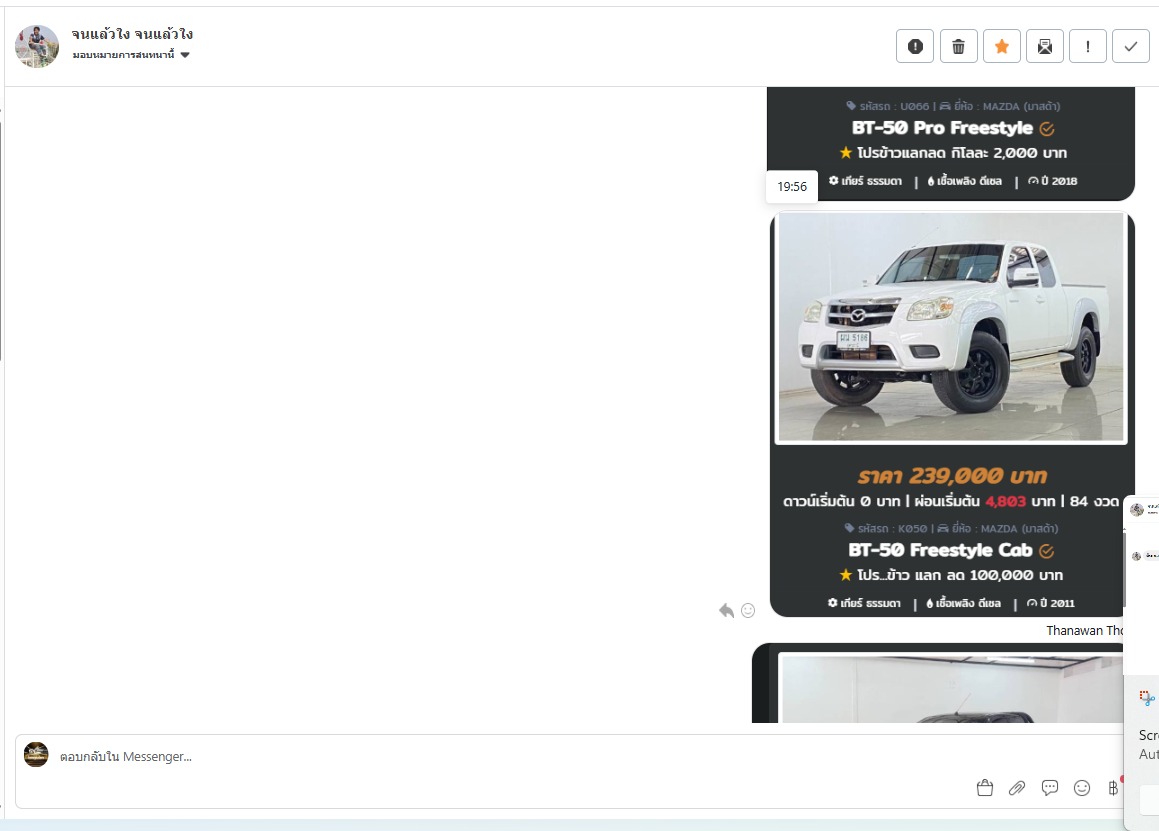The height and width of the screenshot is (831, 1159).
Task: Reply to BT-50 Freestyle Cab message arrow
Action: click(727, 611)
